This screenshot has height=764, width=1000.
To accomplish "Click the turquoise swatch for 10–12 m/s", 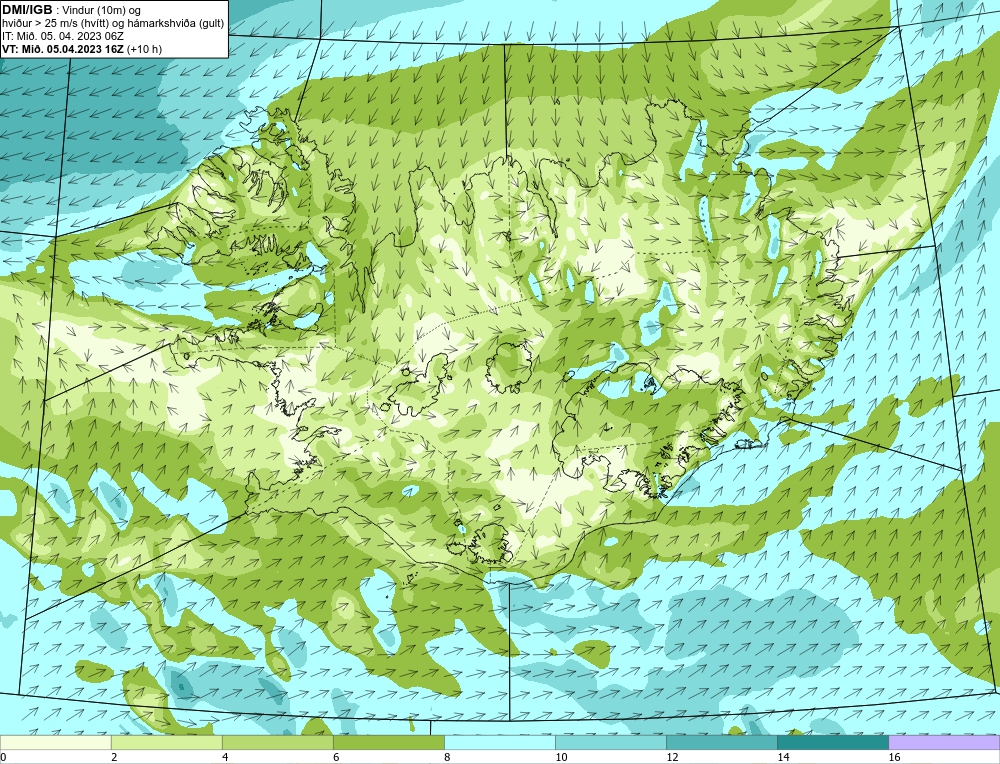I will coord(610,742).
